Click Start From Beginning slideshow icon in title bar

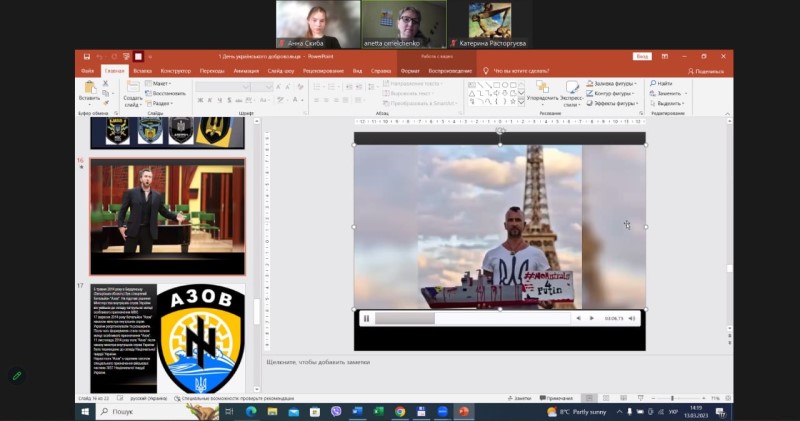[126, 57]
